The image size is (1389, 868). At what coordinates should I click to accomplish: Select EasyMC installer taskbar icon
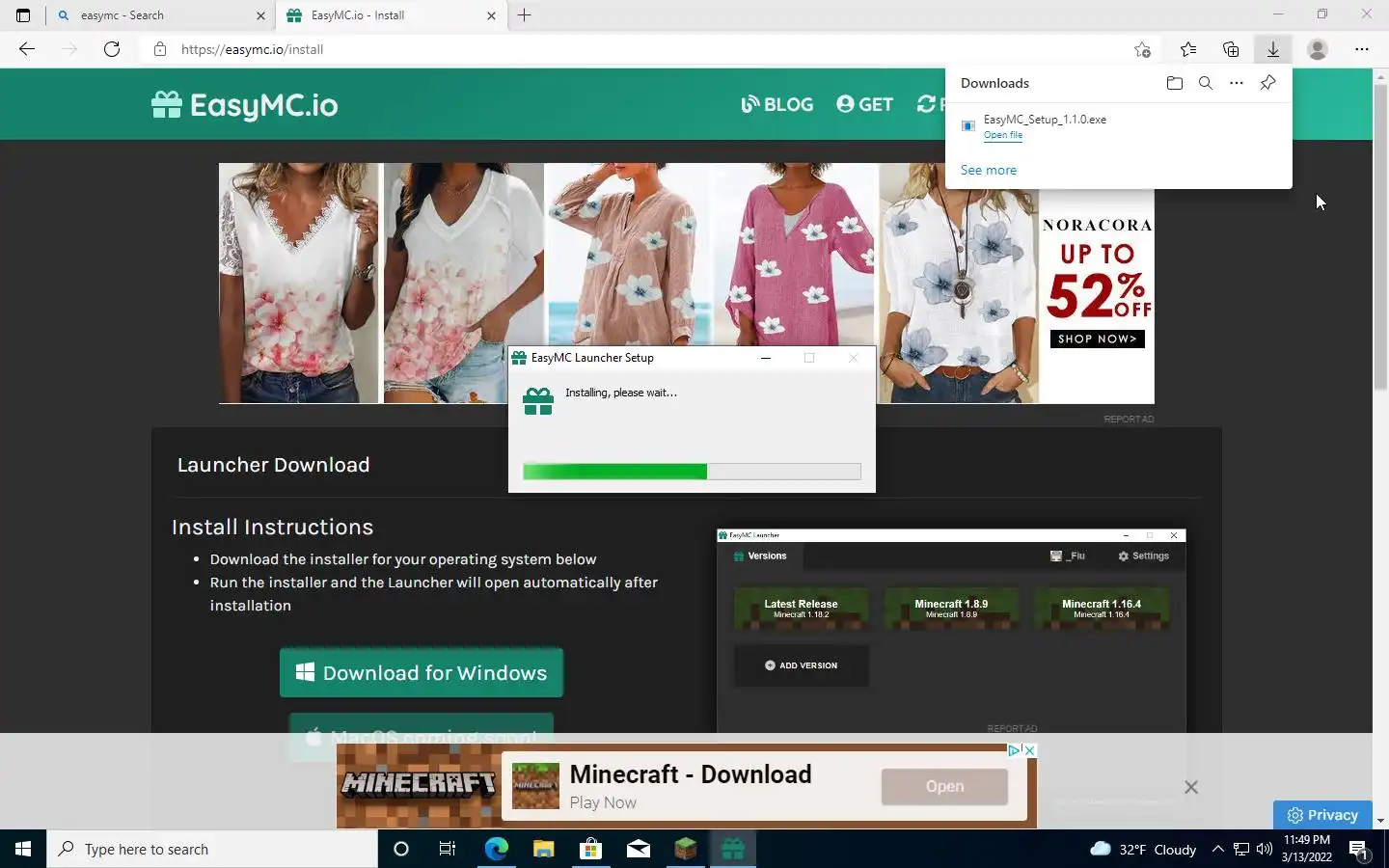733,849
